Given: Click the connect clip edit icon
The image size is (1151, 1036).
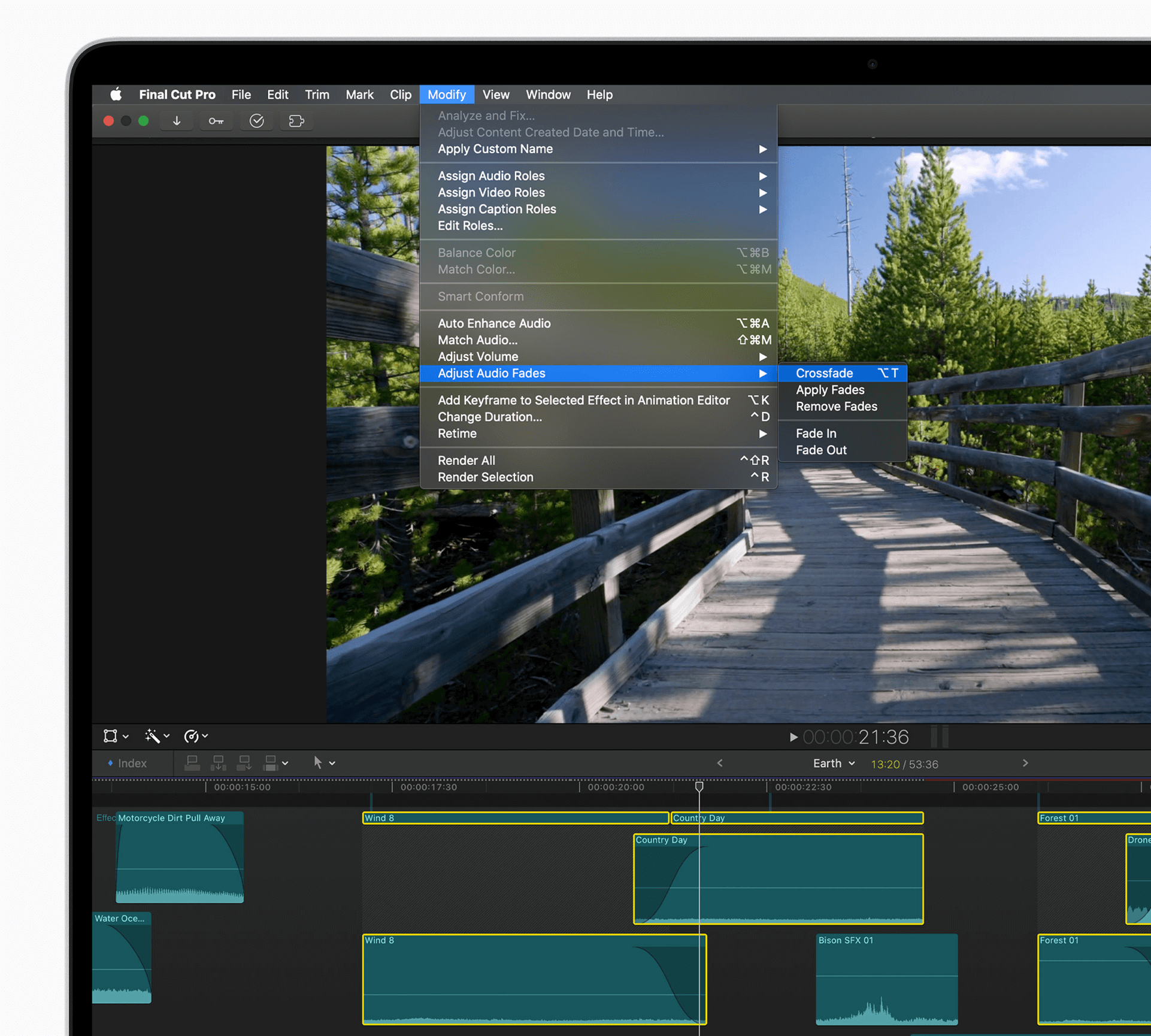Looking at the screenshot, I should 192,763.
